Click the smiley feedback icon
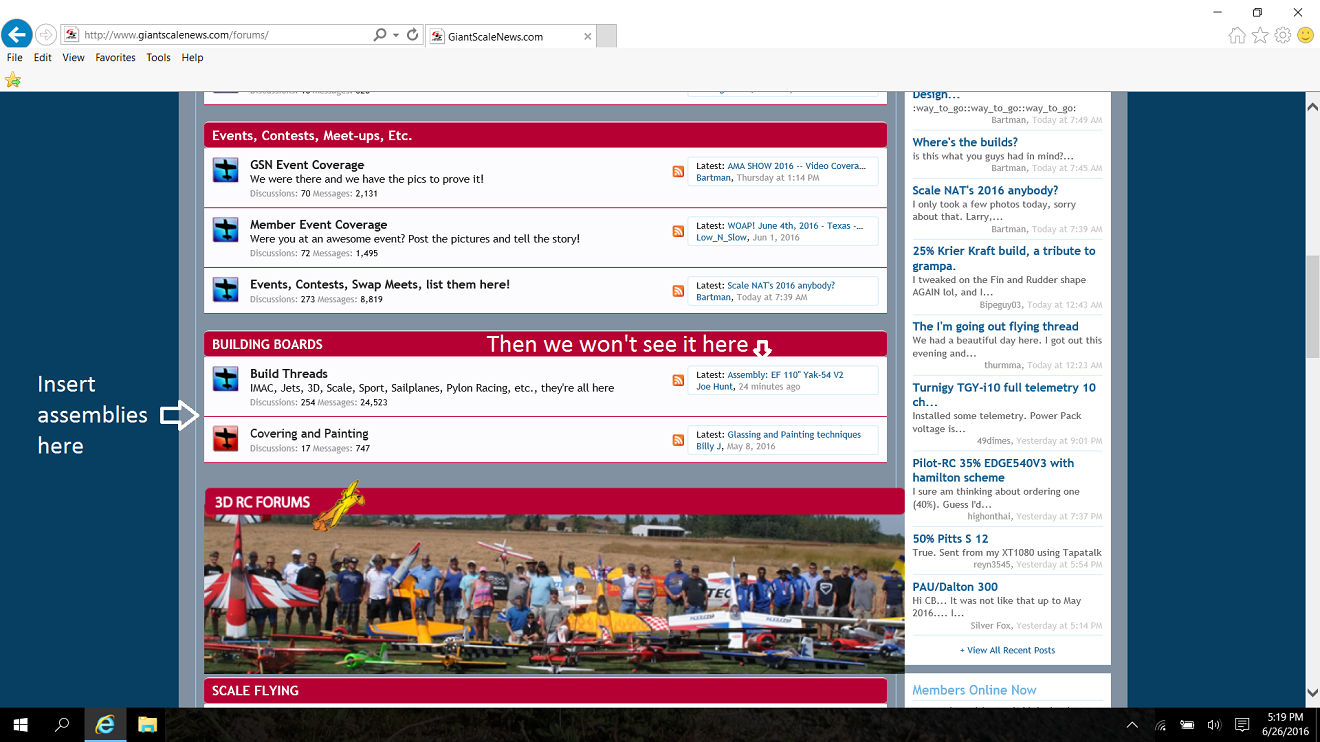Image resolution: width=1320 pixels, height=742 pixels. point(1305,35)
